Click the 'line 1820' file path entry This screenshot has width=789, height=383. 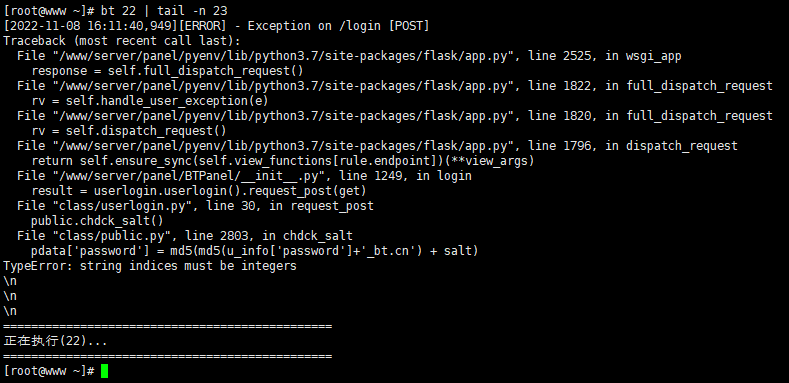pyautogui.click(x=394, y=116)
